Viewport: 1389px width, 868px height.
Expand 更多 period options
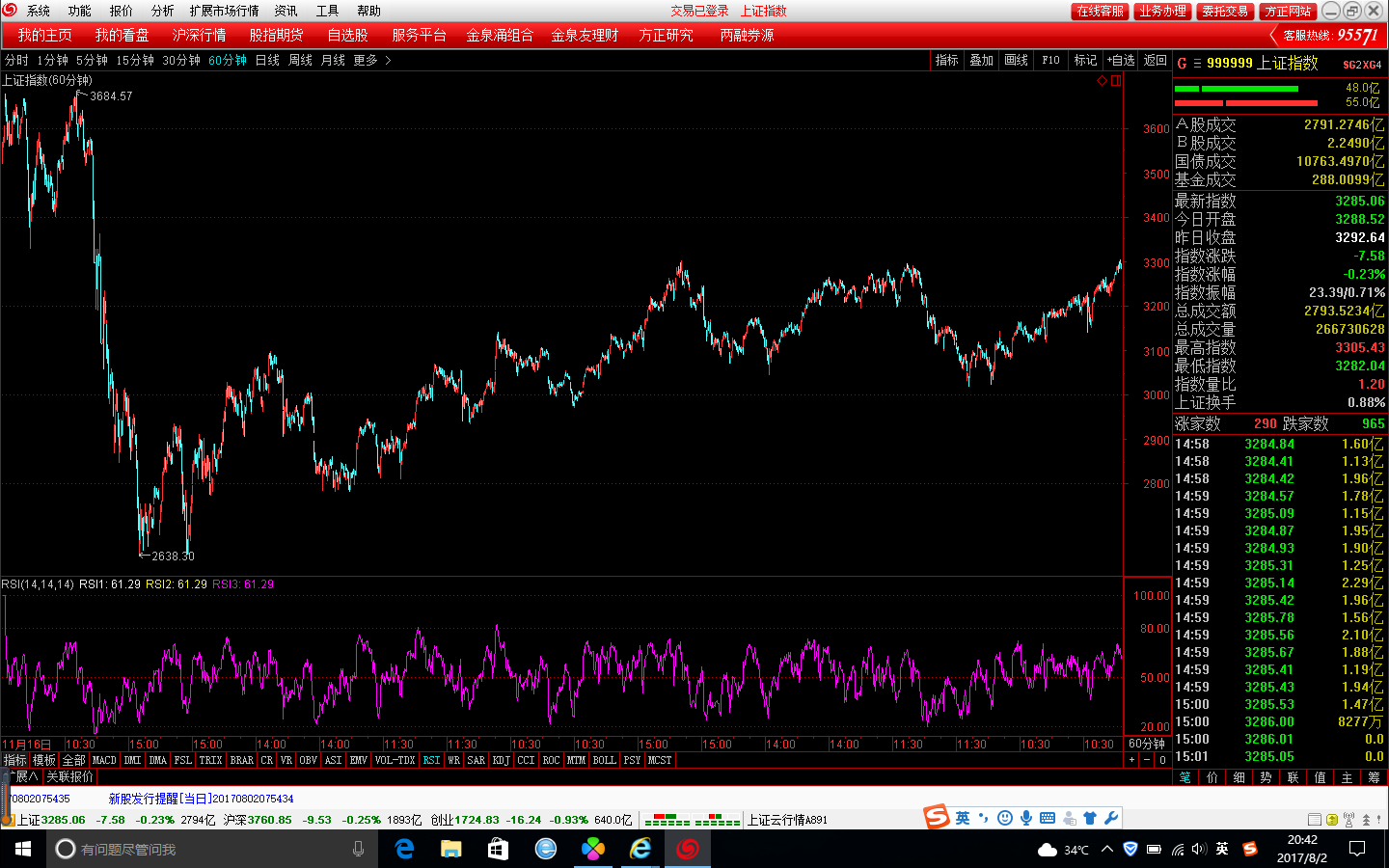click(371, 60)
